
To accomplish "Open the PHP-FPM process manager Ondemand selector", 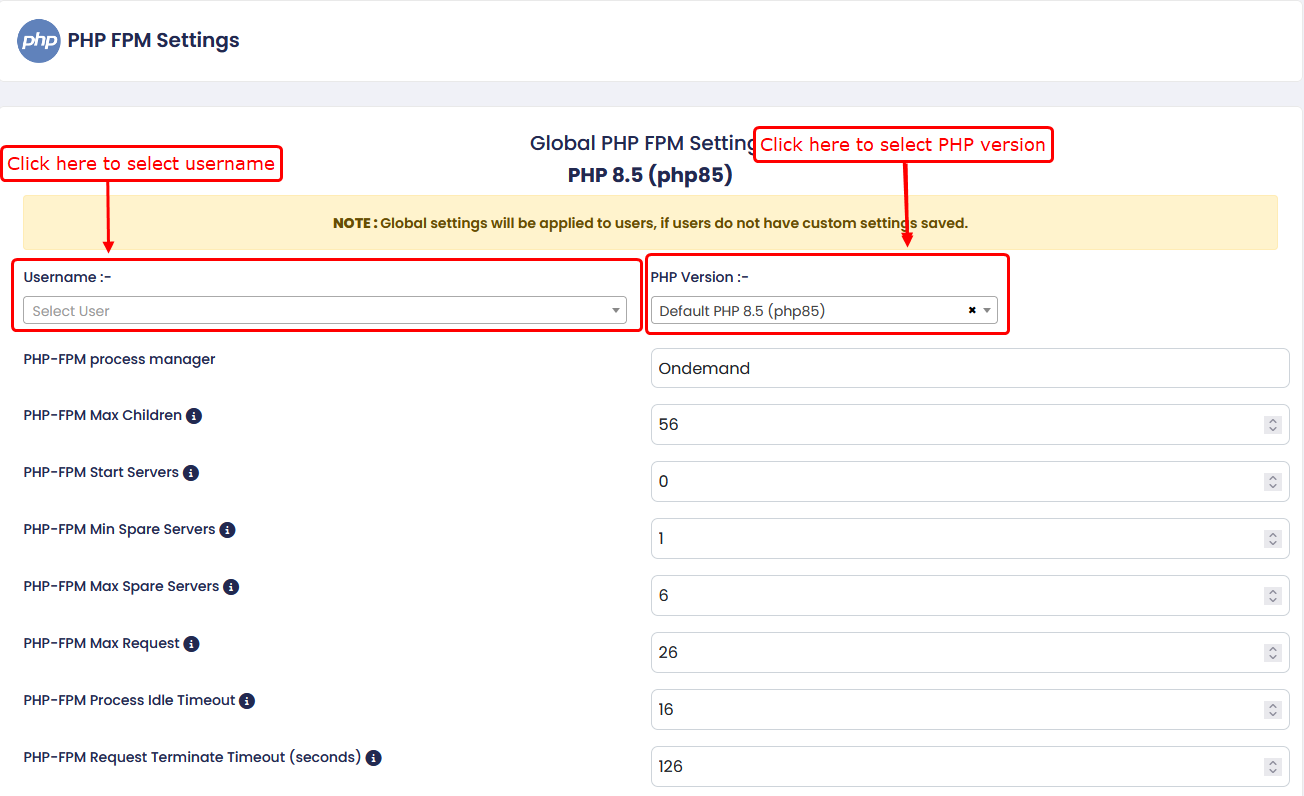I will tap(969, 368).
